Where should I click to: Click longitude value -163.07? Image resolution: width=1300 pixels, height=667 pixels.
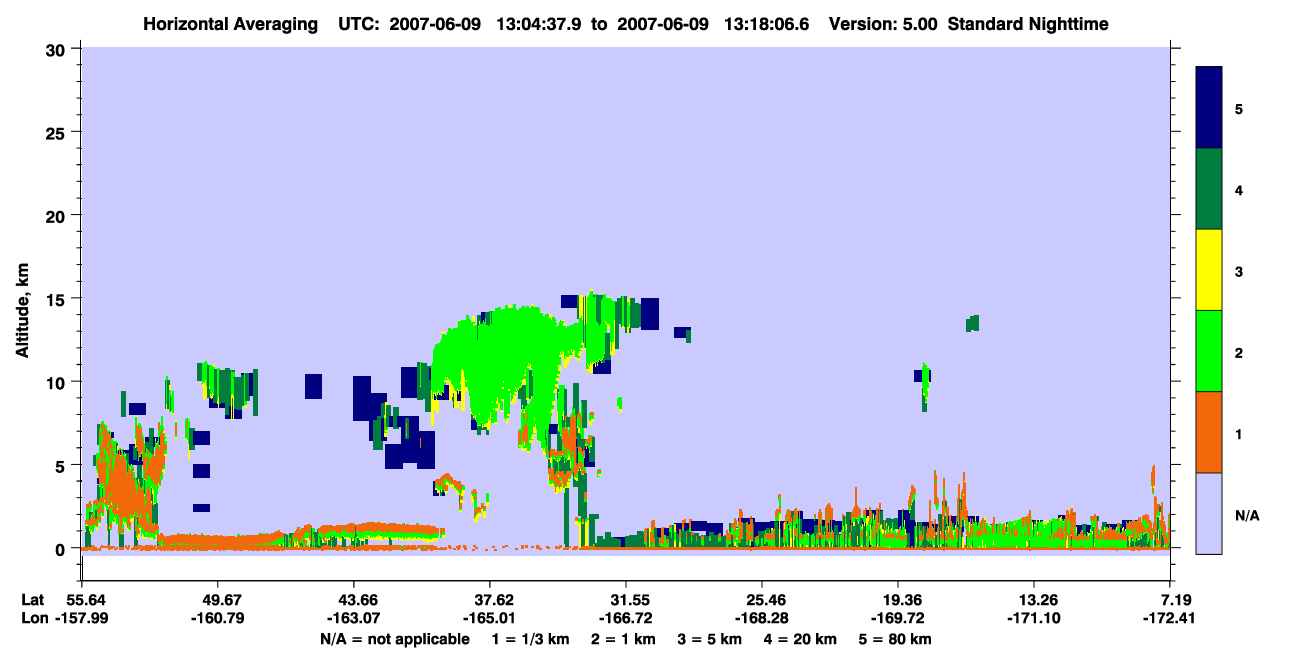coord(353,619)
